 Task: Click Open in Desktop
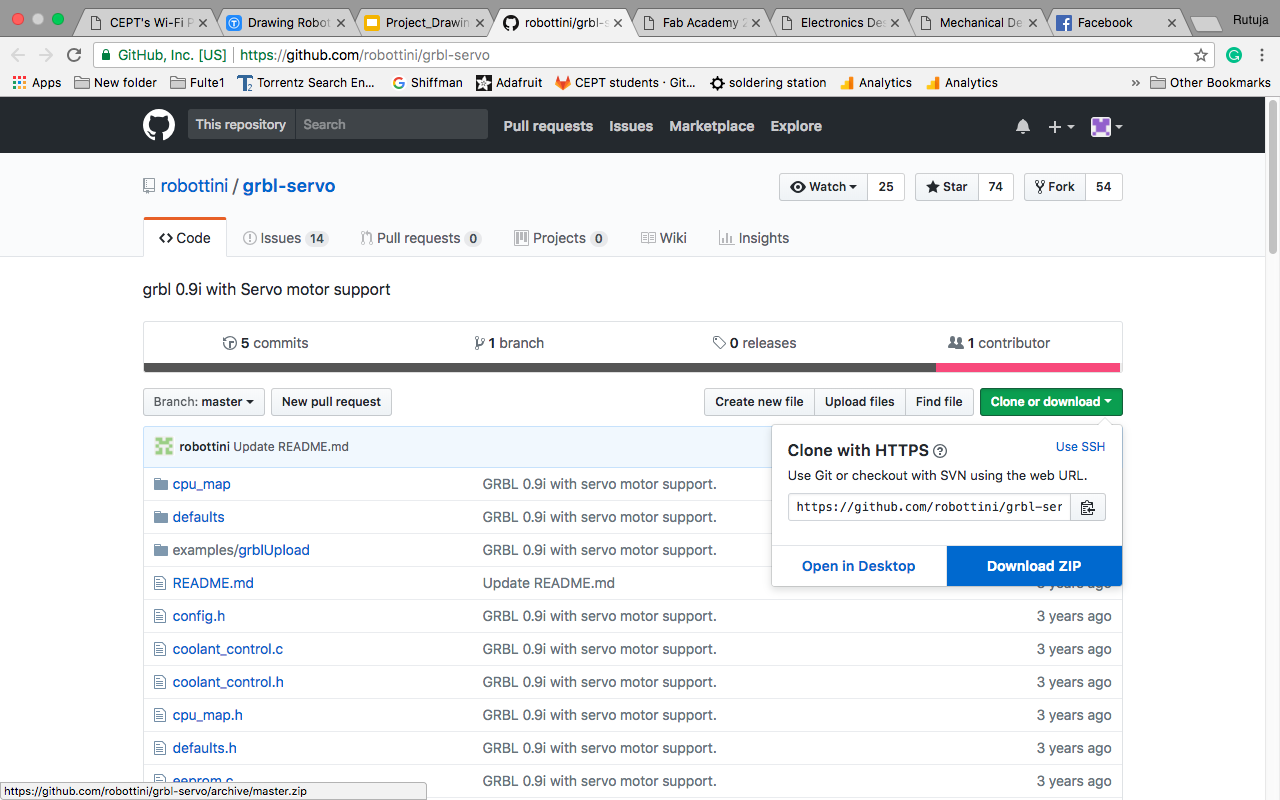tap(859, 566)
